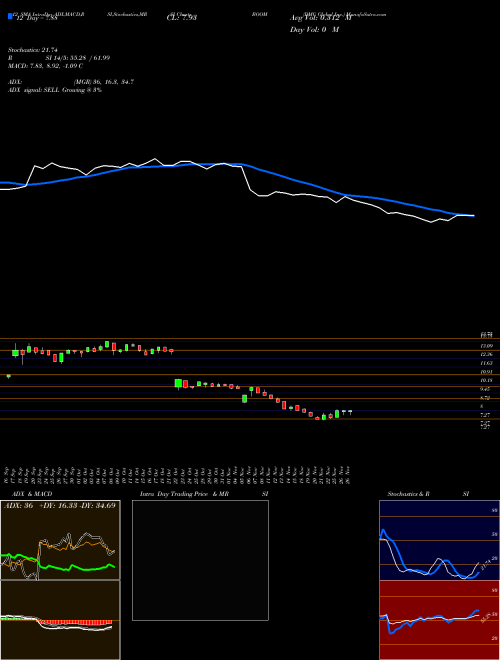Open the ADX indicator chart panel
This screenshot has height=660, width=500.
tap(60, 540)
